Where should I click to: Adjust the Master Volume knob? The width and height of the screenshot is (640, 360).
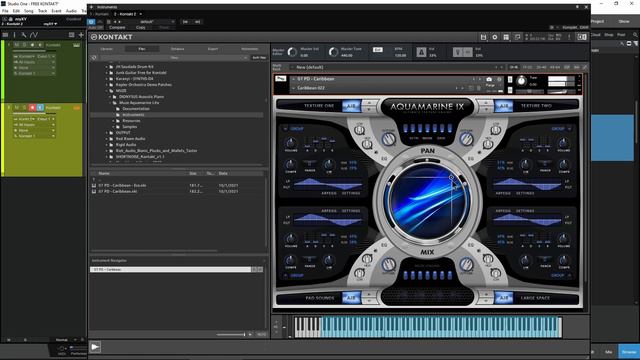(292, 52)
